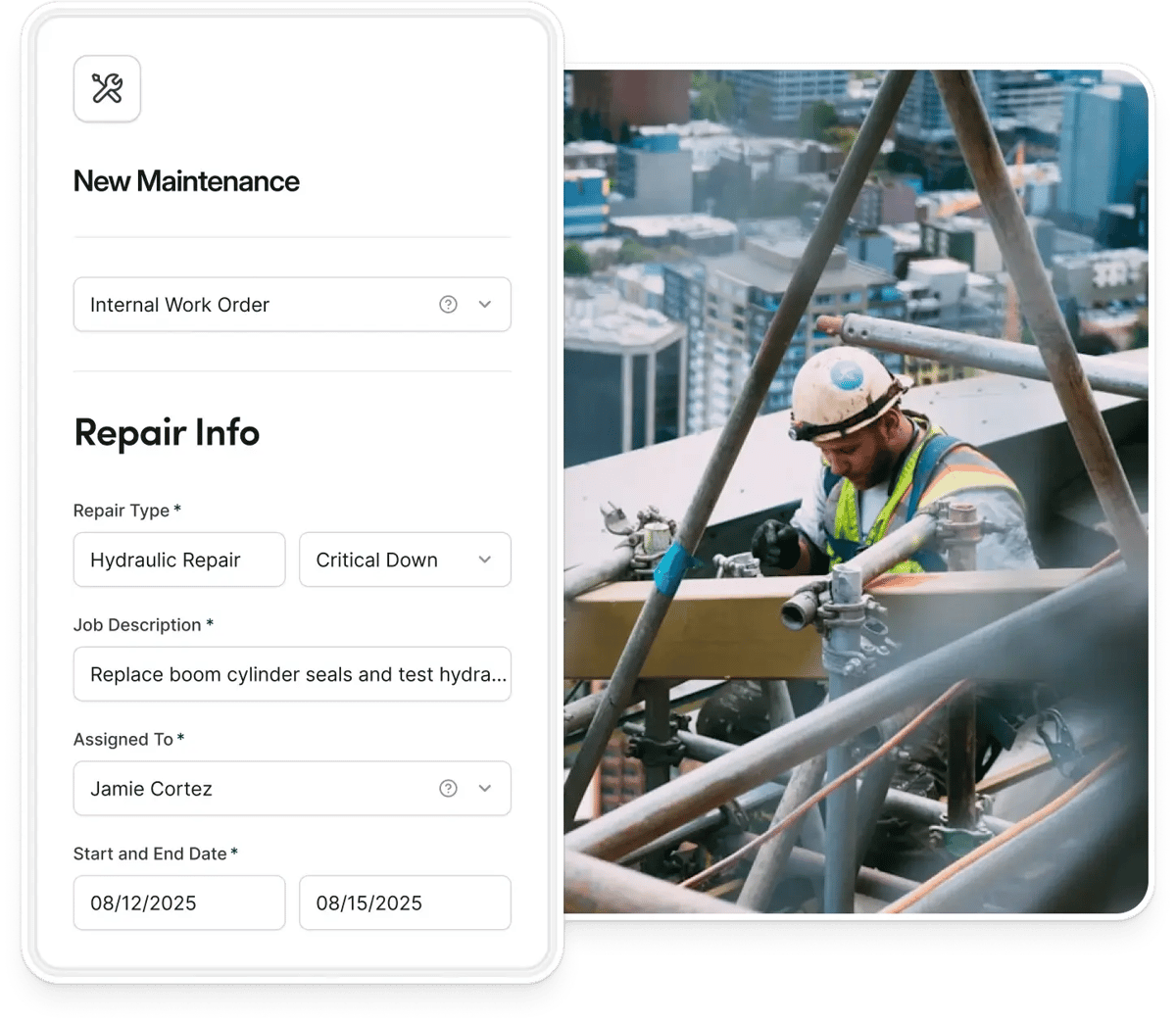Click the Assigned To label
This screenshot has height=1024, width=1176.
click(128, 740)
